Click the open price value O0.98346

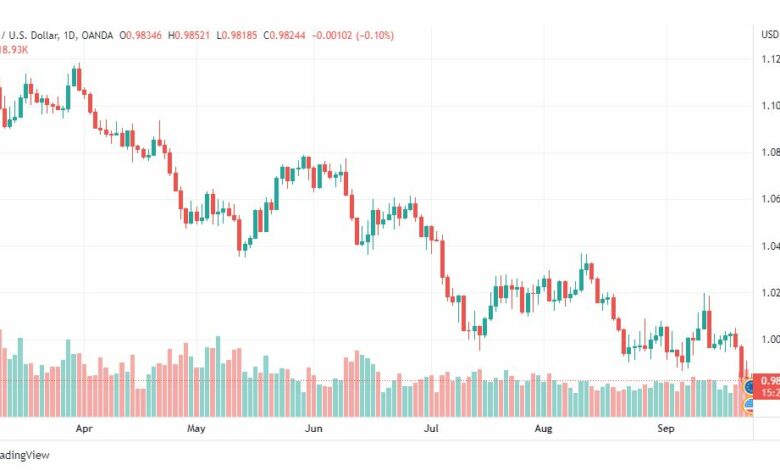[140, 35]
